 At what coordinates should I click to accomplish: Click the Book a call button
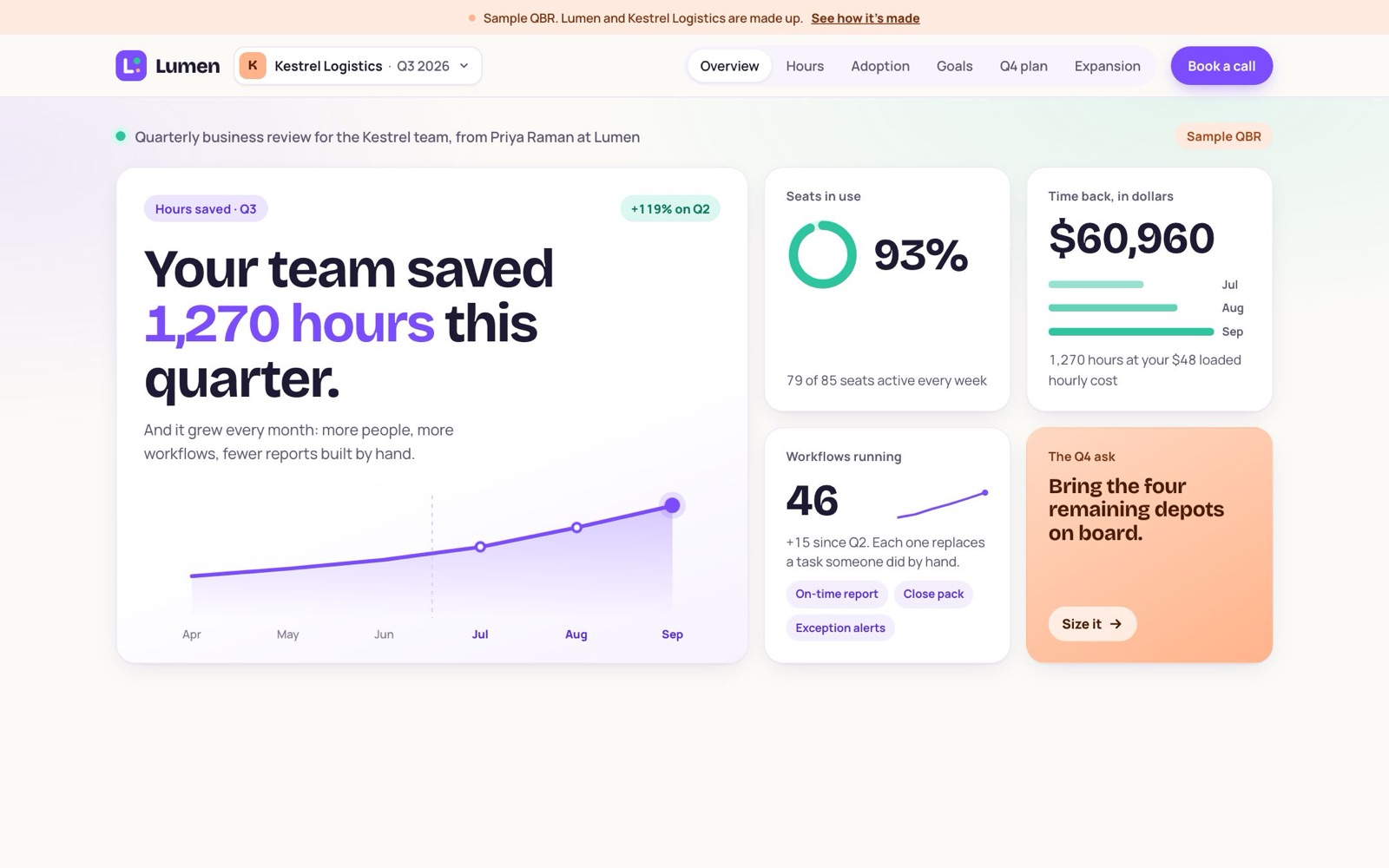(1221, 66)
